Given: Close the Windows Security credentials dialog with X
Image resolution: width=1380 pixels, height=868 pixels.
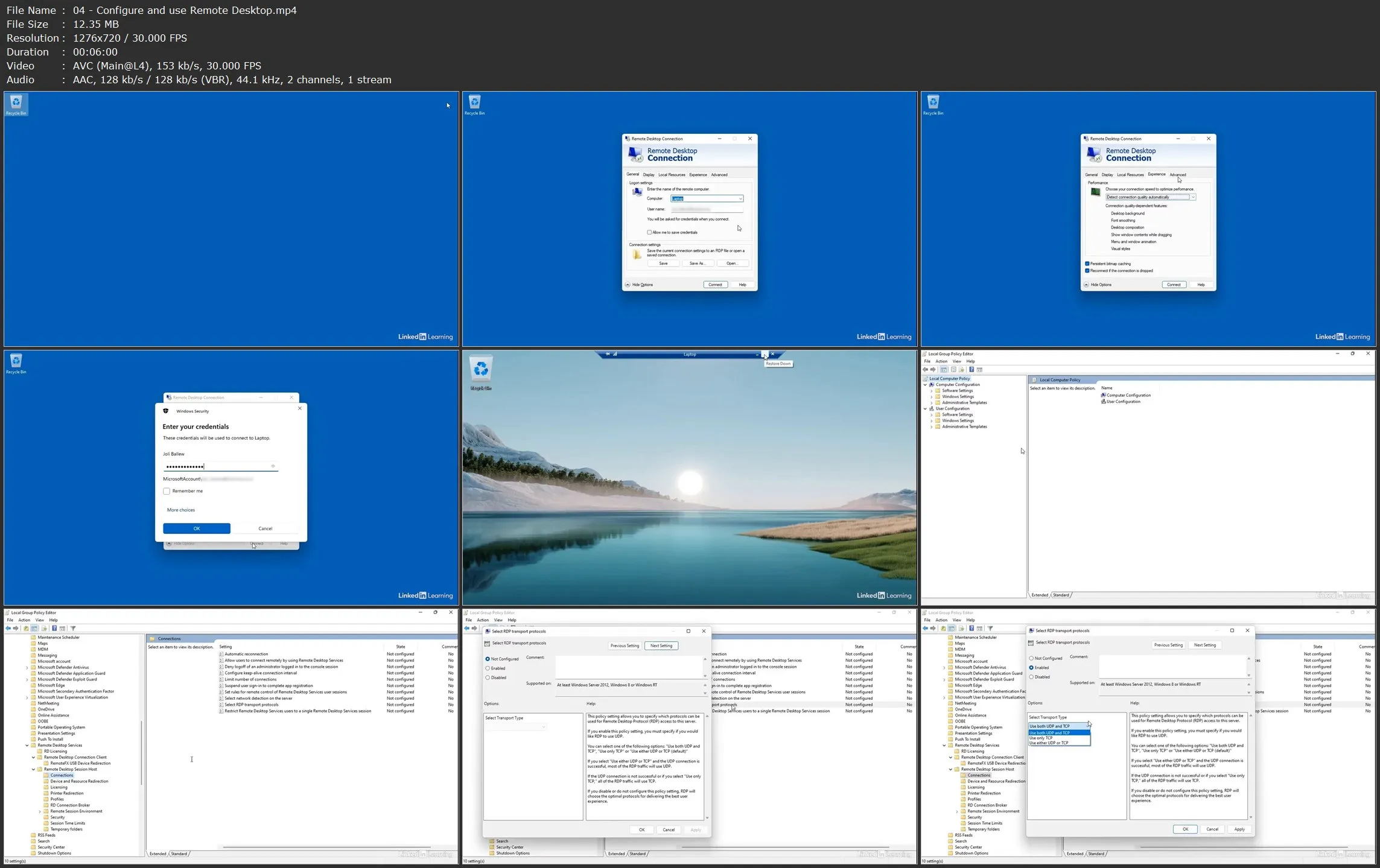Looking at the screenshot, I should coord(300,408).
